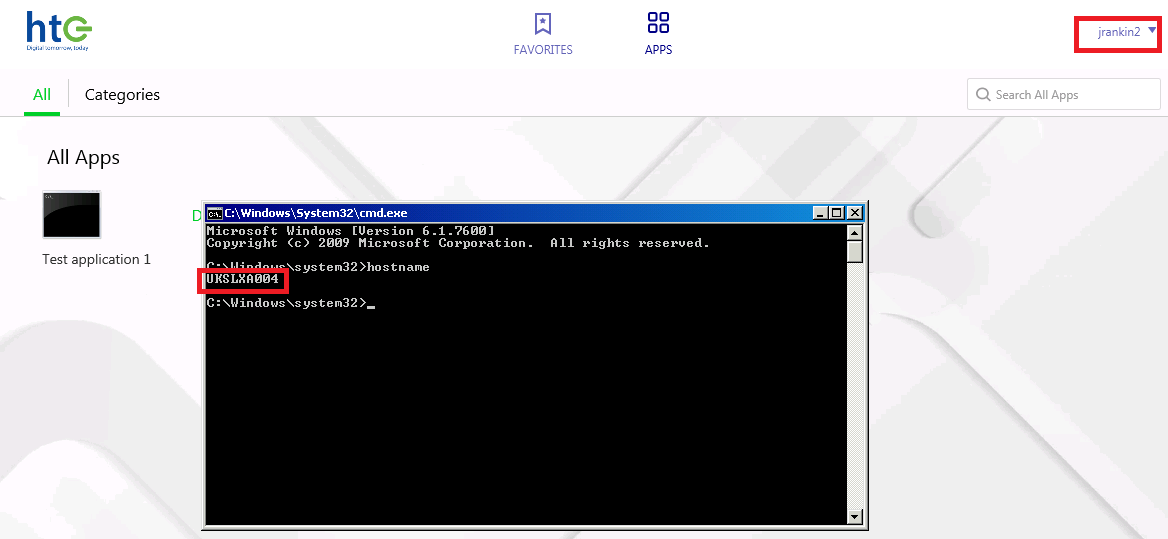The image size is (1168, 539).
Task: Open the jrankin2 user dropdown arrow
Action: point(1152,31)
